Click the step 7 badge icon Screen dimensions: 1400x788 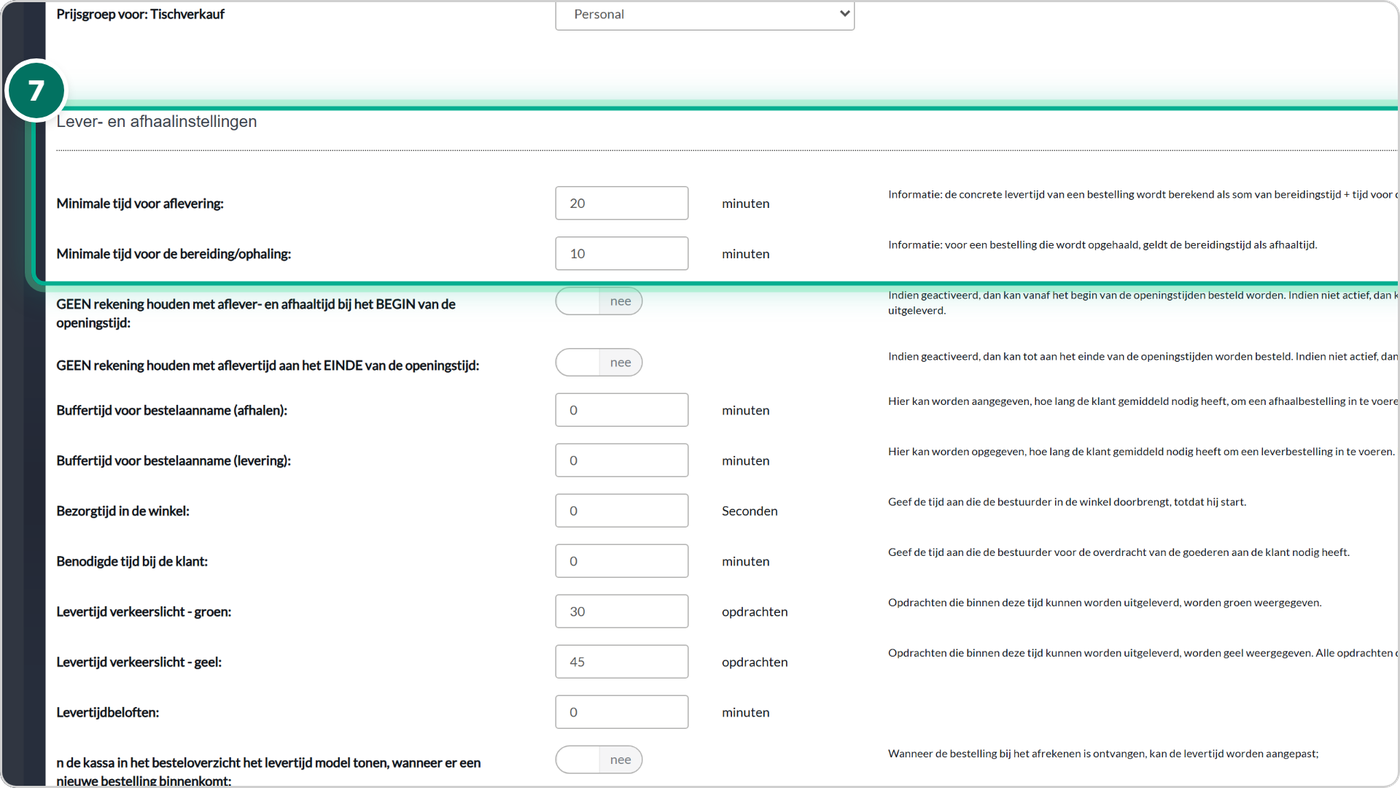(x=36, y=91)
